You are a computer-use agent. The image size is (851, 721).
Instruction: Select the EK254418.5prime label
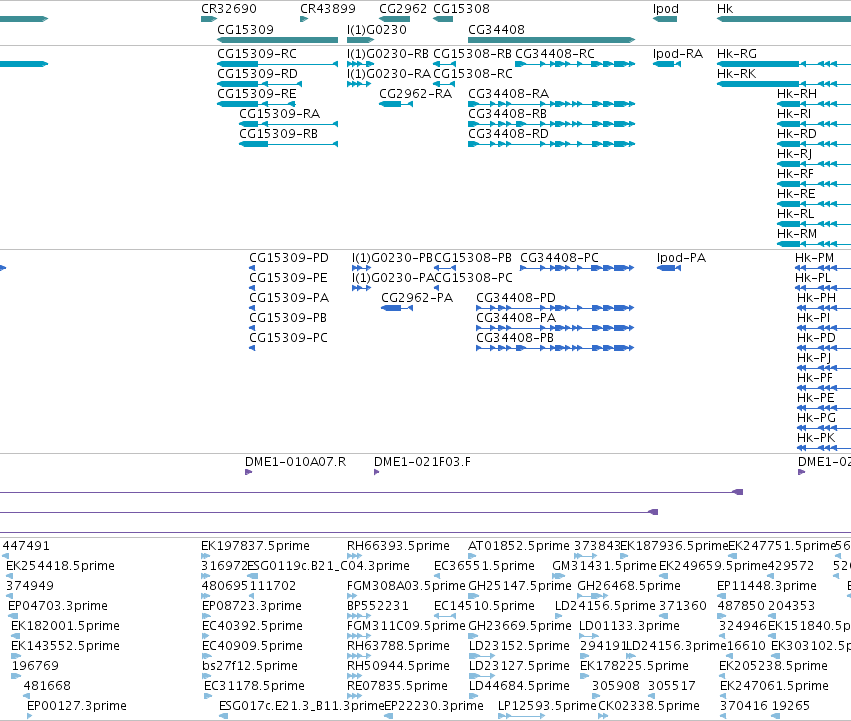[60, 566]
